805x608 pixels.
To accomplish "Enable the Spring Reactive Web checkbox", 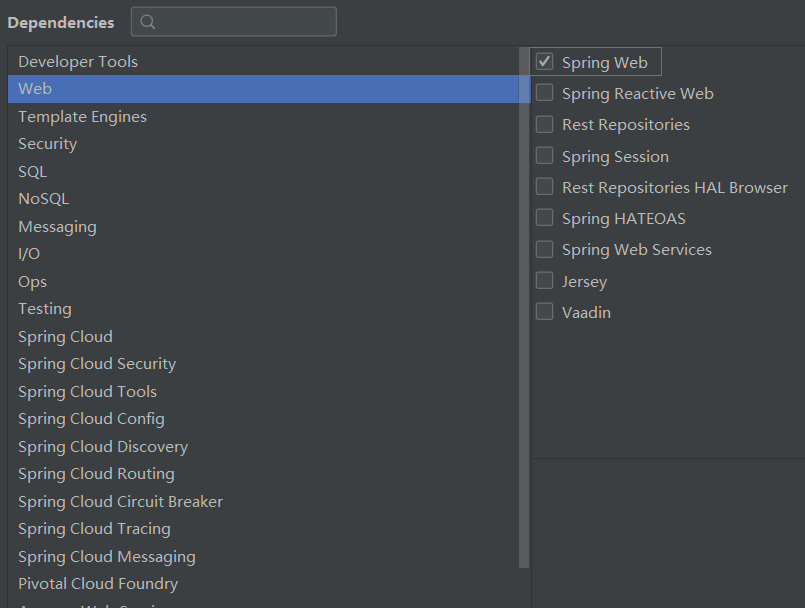I will click(545, 93).
